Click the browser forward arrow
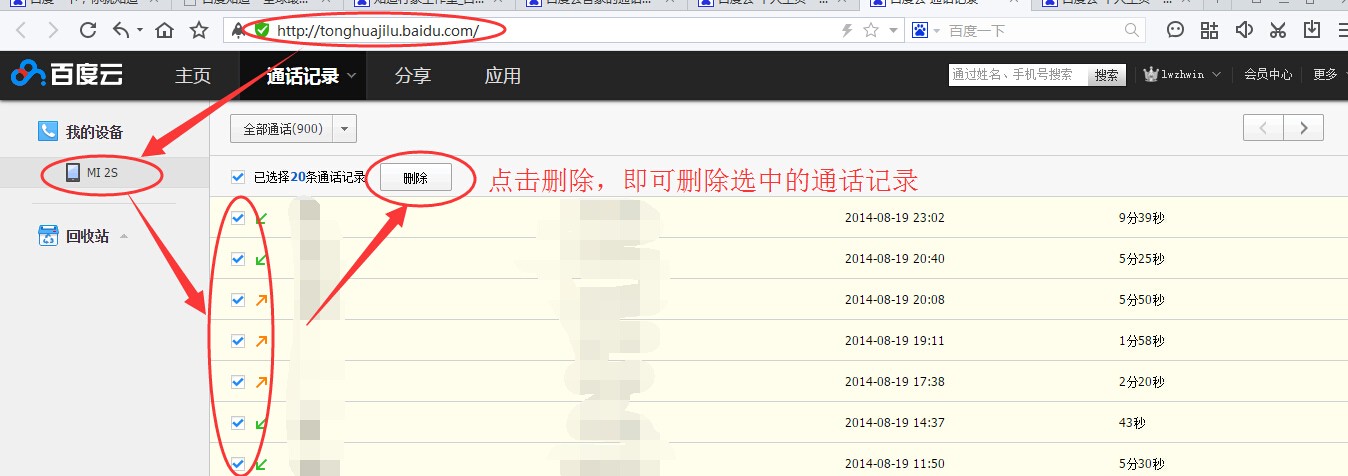 click(53, 30)
